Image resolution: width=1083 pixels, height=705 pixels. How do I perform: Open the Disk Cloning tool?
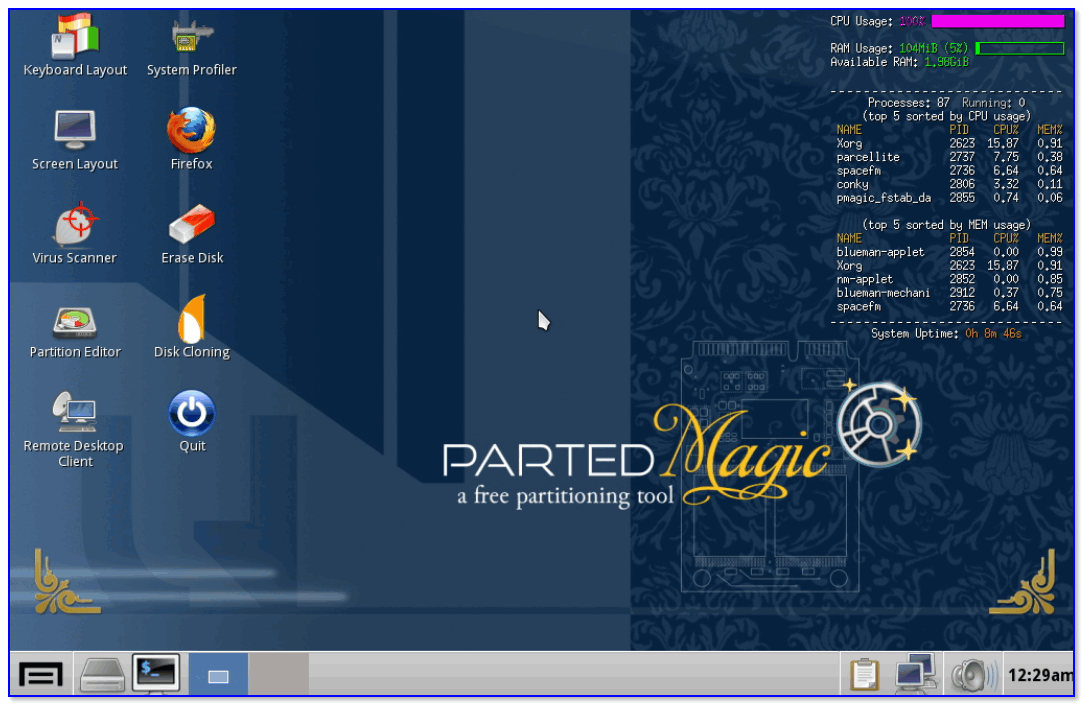191,320
